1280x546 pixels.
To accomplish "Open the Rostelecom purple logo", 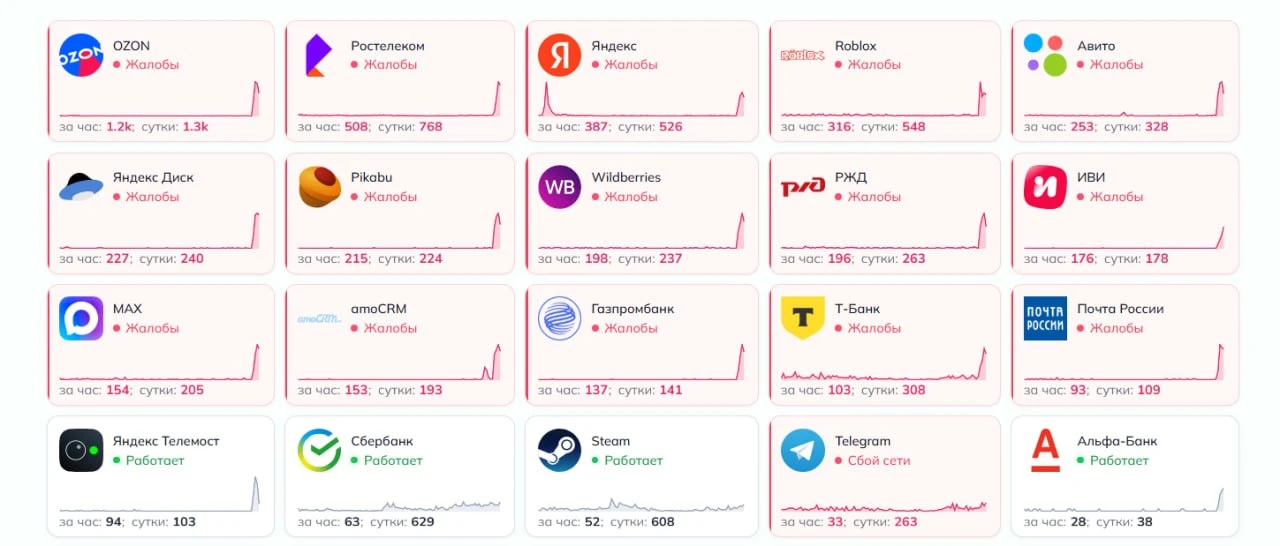I will click(318, 55).
